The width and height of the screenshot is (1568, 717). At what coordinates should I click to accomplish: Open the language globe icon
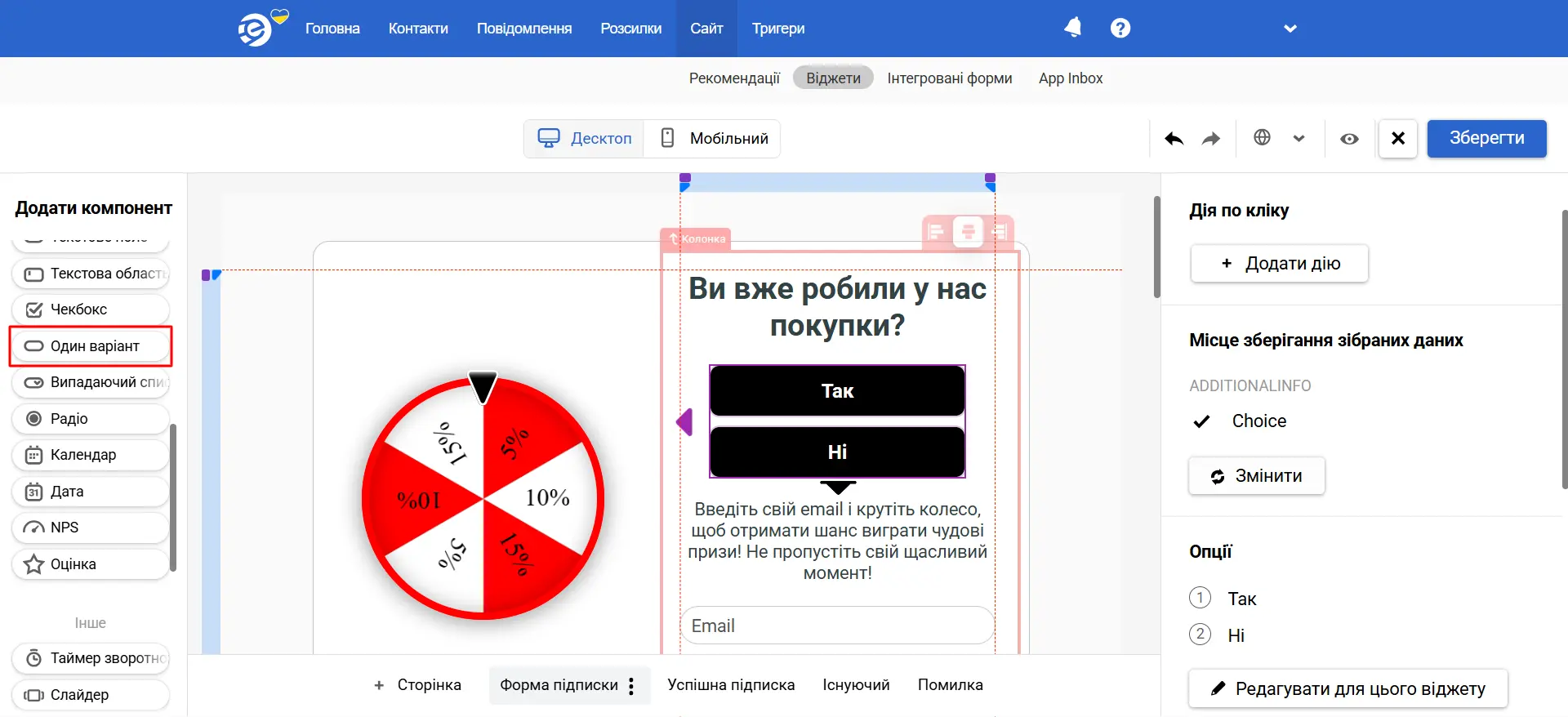click(x=1262, y=137)
